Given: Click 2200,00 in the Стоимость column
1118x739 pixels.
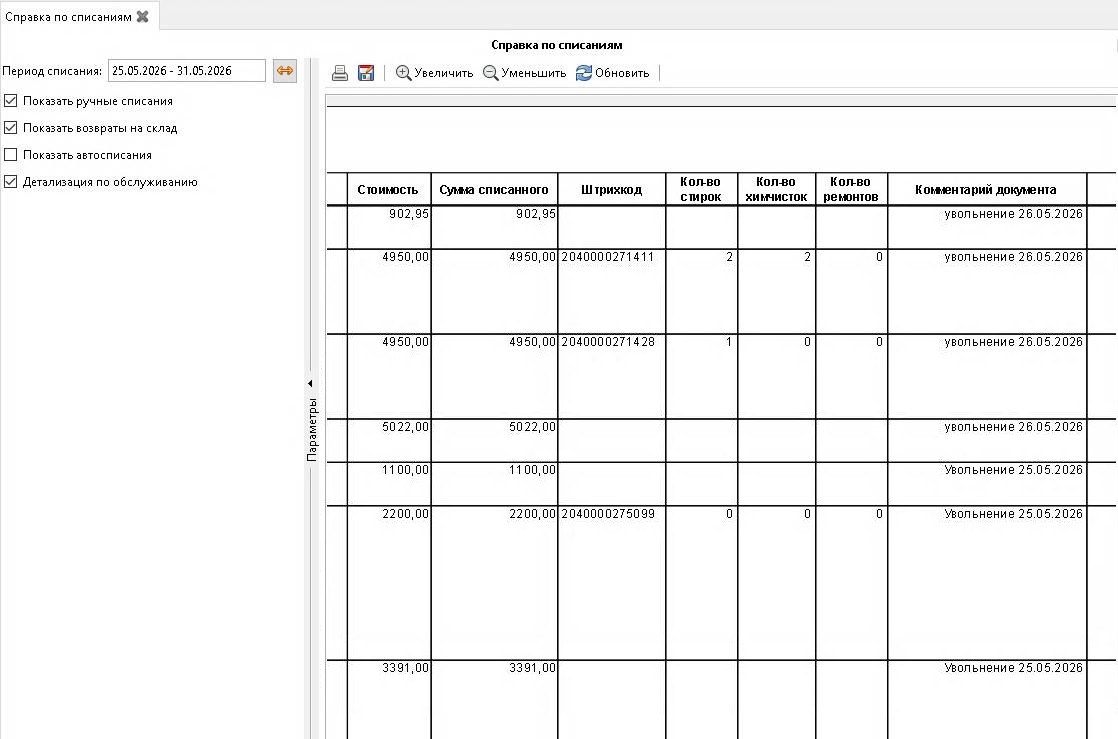Looking at the screenshot, I should (405, 514).
